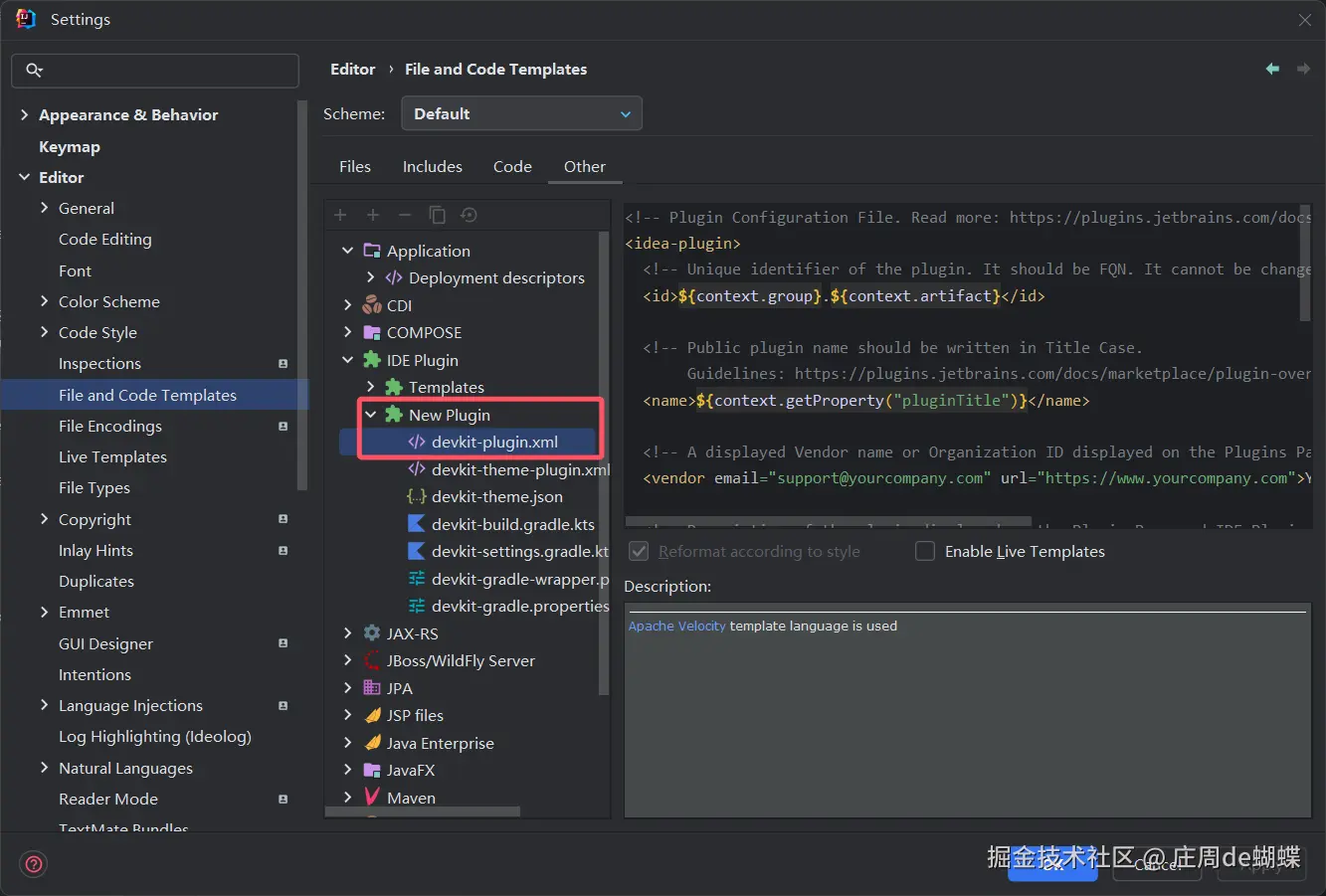Click the magnifier icon in search box
The image size is (1326, 896).
coord(34,70)
